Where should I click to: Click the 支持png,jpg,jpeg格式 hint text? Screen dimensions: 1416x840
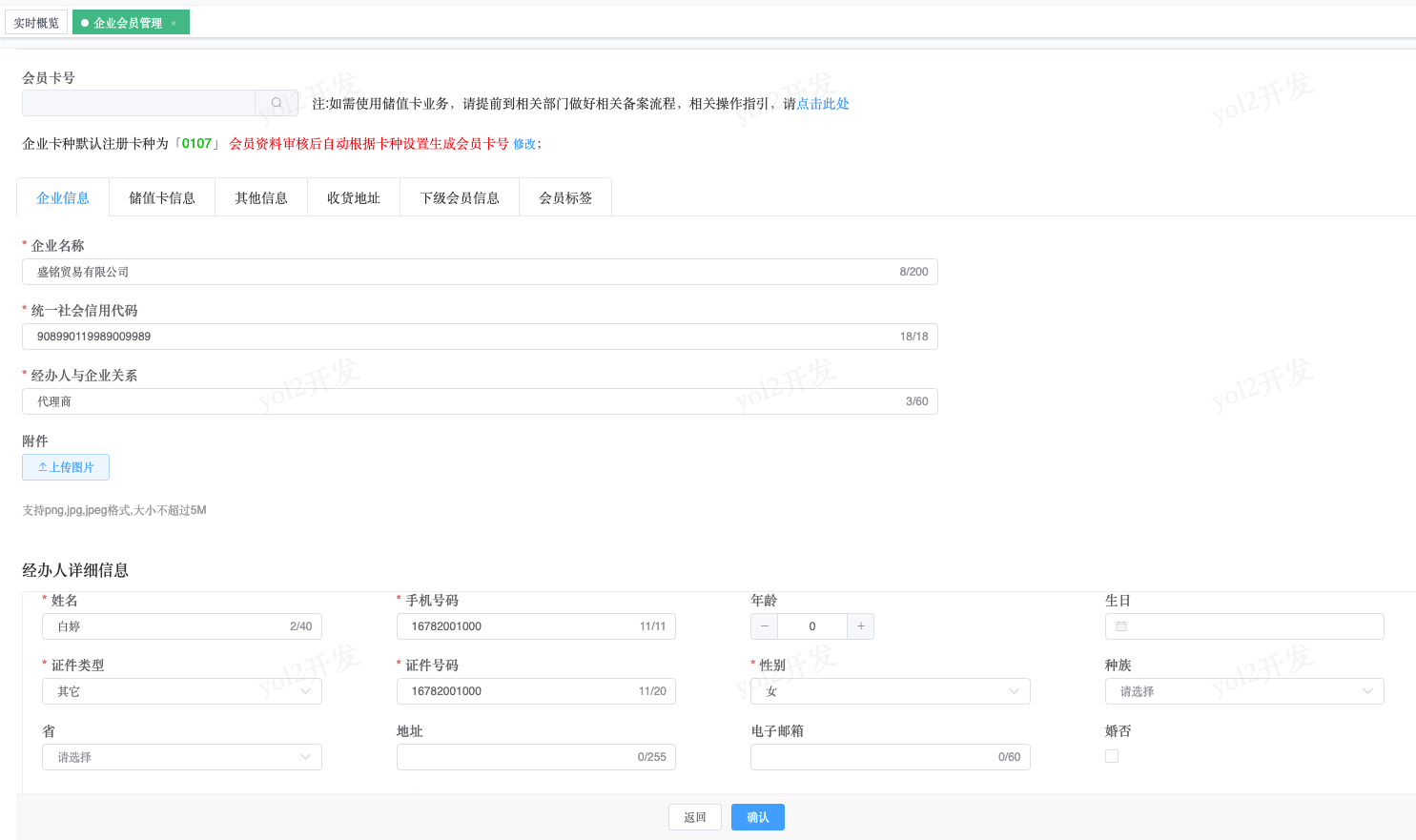pyautogui.click(x=114, y=510)
